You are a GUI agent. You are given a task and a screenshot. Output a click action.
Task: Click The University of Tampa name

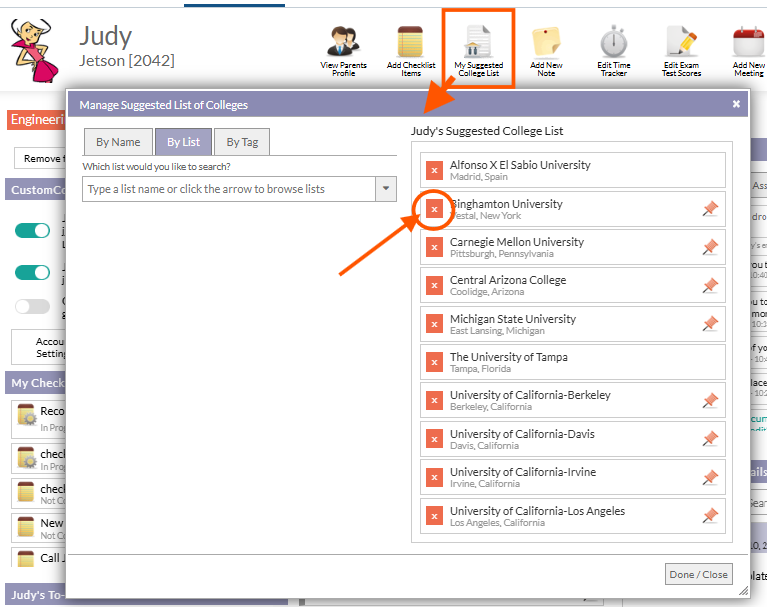point(509,357)
